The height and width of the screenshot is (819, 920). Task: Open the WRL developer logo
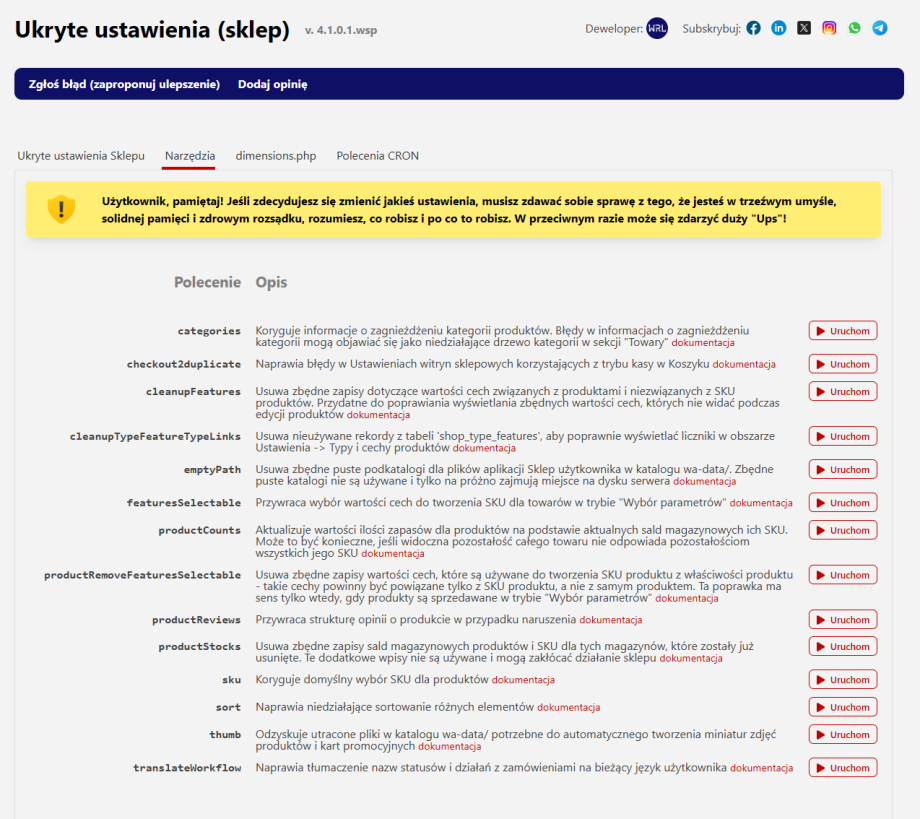(x=657, y=28)
